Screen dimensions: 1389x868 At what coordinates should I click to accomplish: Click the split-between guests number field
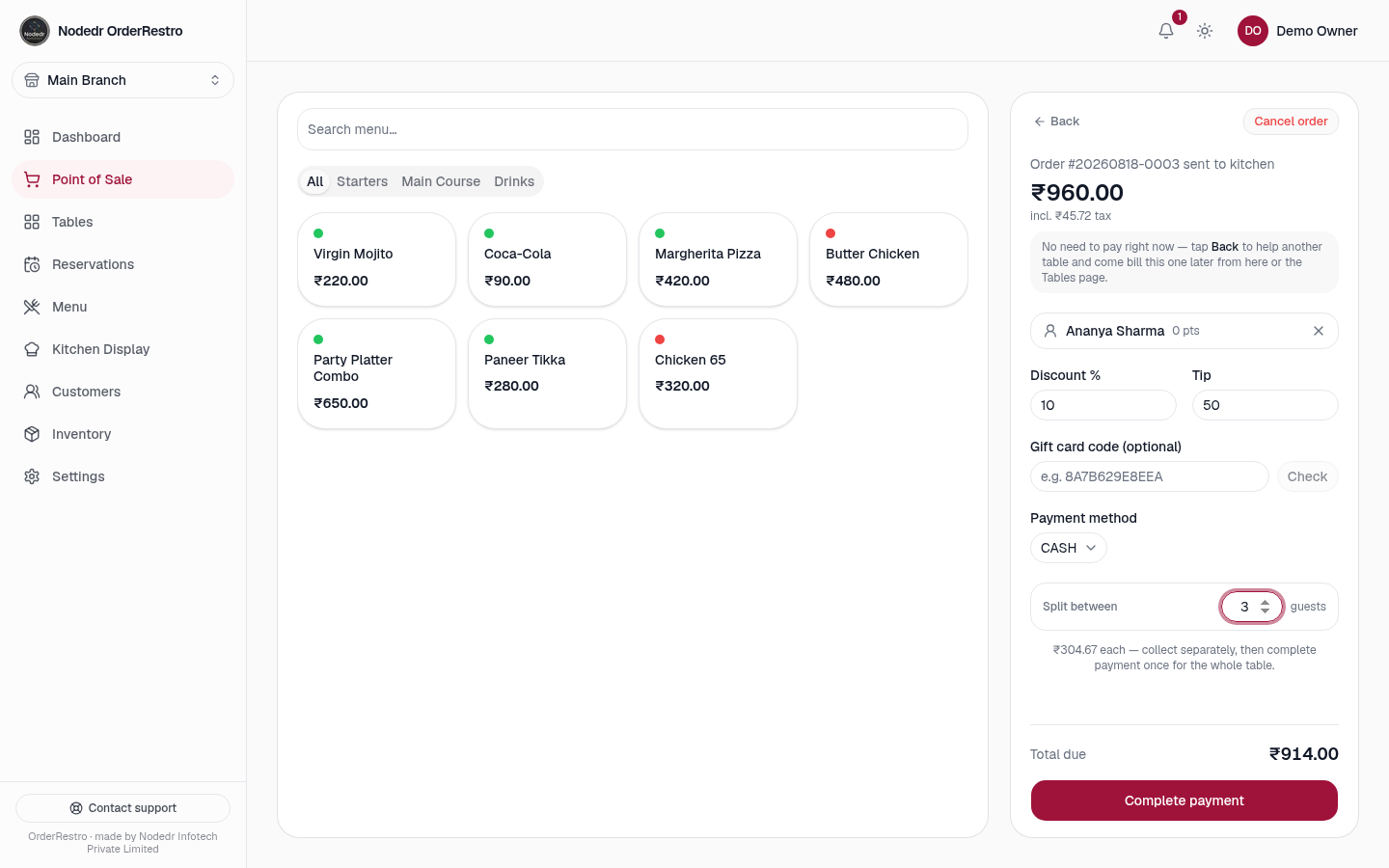[1252, 607]
